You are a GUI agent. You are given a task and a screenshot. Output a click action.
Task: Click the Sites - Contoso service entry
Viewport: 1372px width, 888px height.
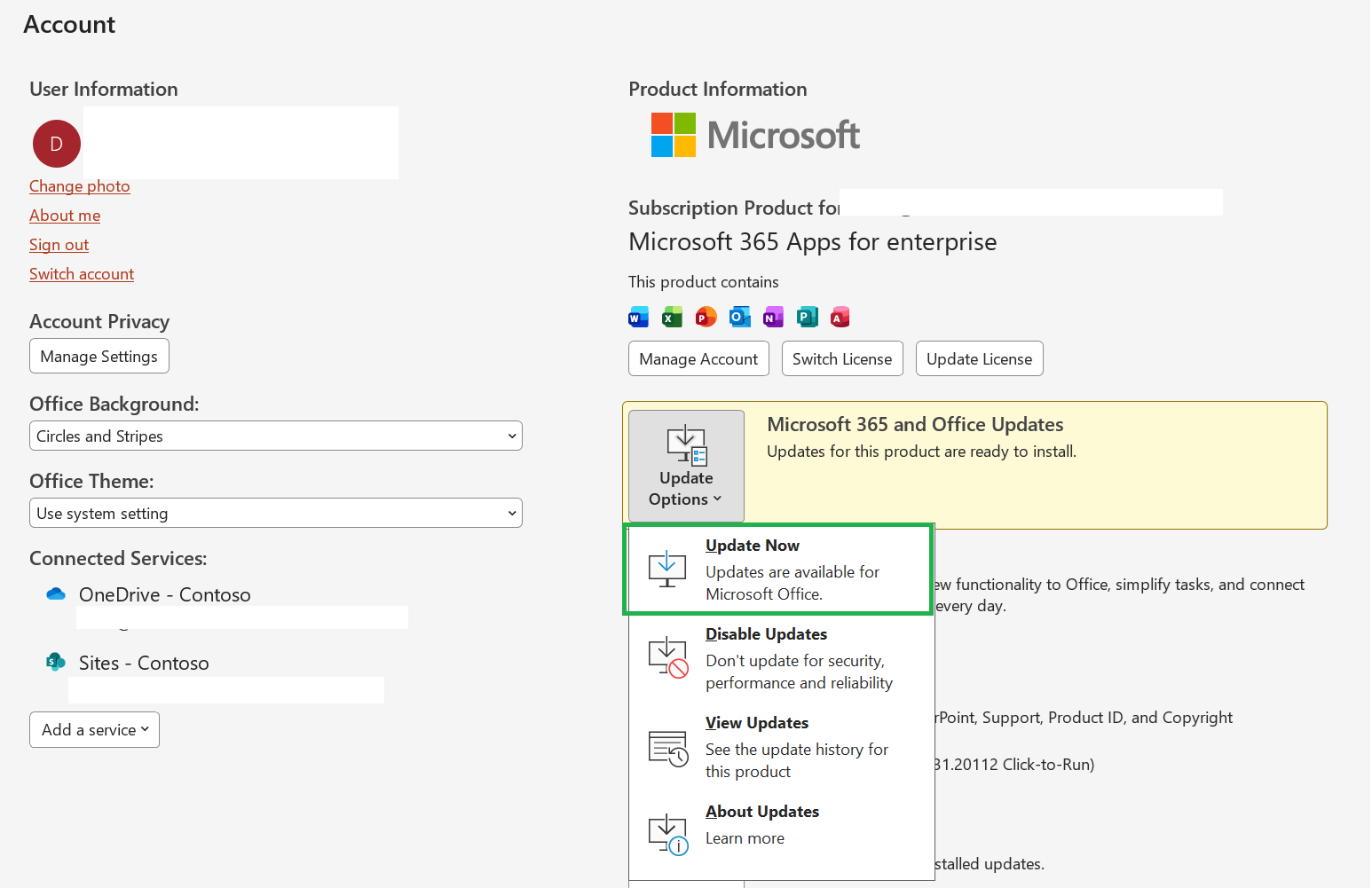[x=144, y=663]
